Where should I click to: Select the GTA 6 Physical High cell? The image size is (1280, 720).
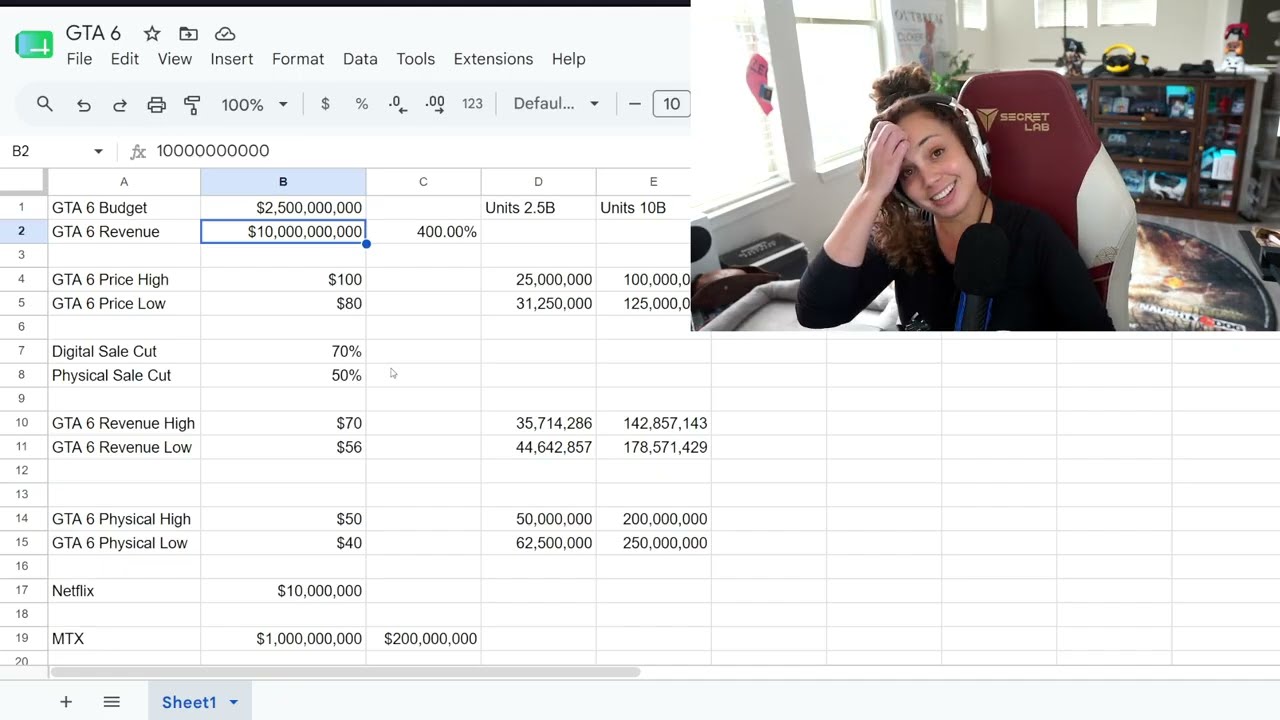click(124, 520)
